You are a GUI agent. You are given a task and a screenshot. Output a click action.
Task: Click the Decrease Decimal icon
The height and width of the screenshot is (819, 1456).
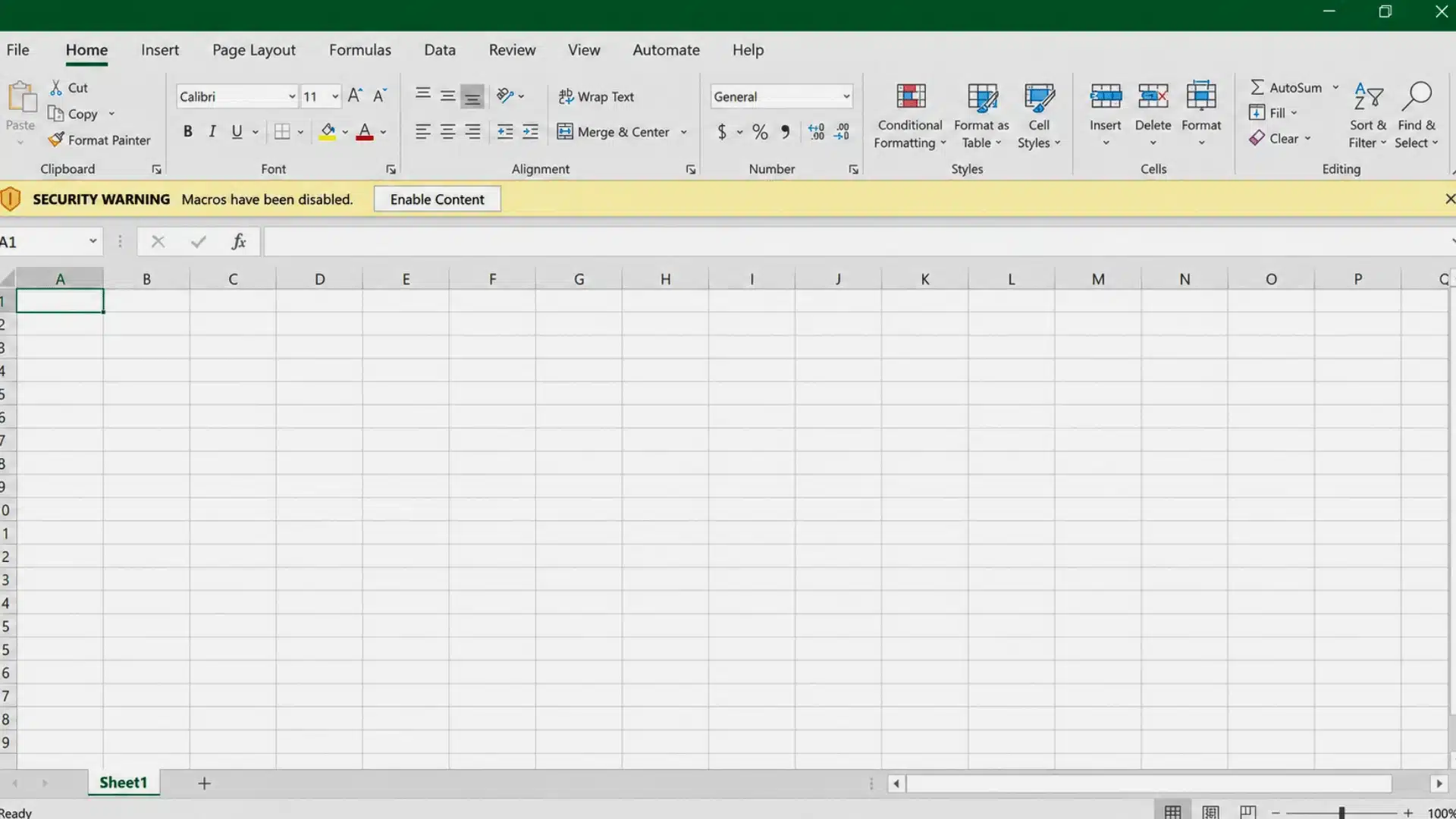[x=843, y=132]
